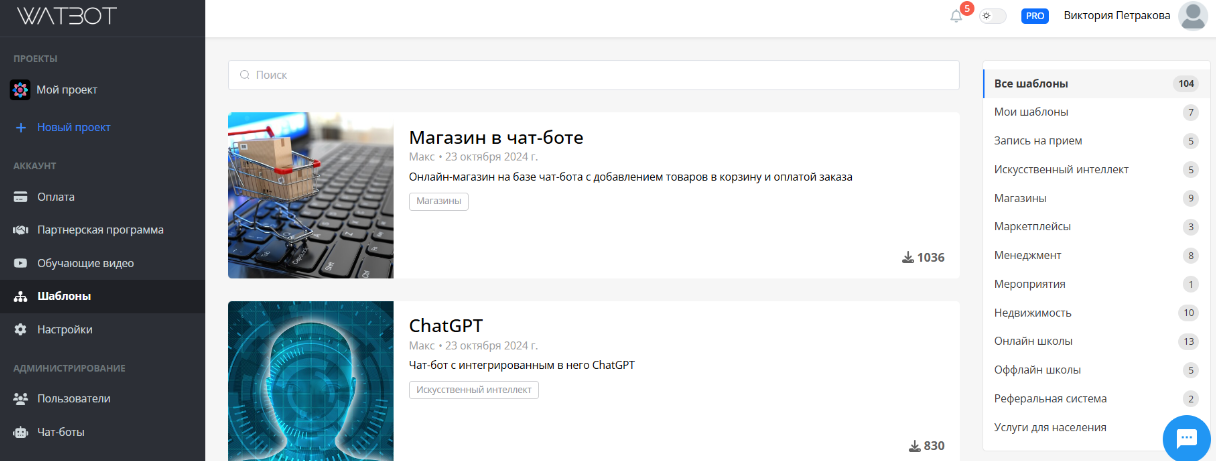Viewport: 1216px width, 461px height.
Task: Open the live chat support bubble
Action: pyautogui.click(x=1186, y=437)
